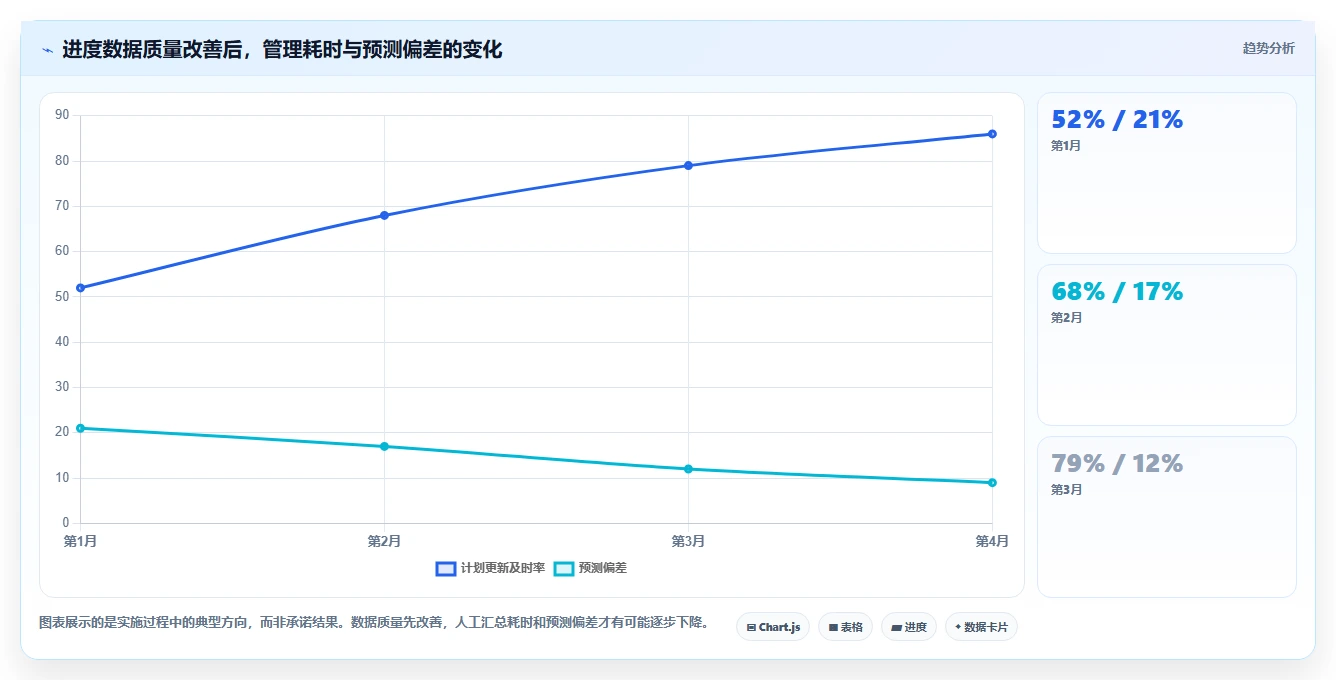
Task: Click the 第3月 caption in the third card
Action: (x=1066, y=490)
